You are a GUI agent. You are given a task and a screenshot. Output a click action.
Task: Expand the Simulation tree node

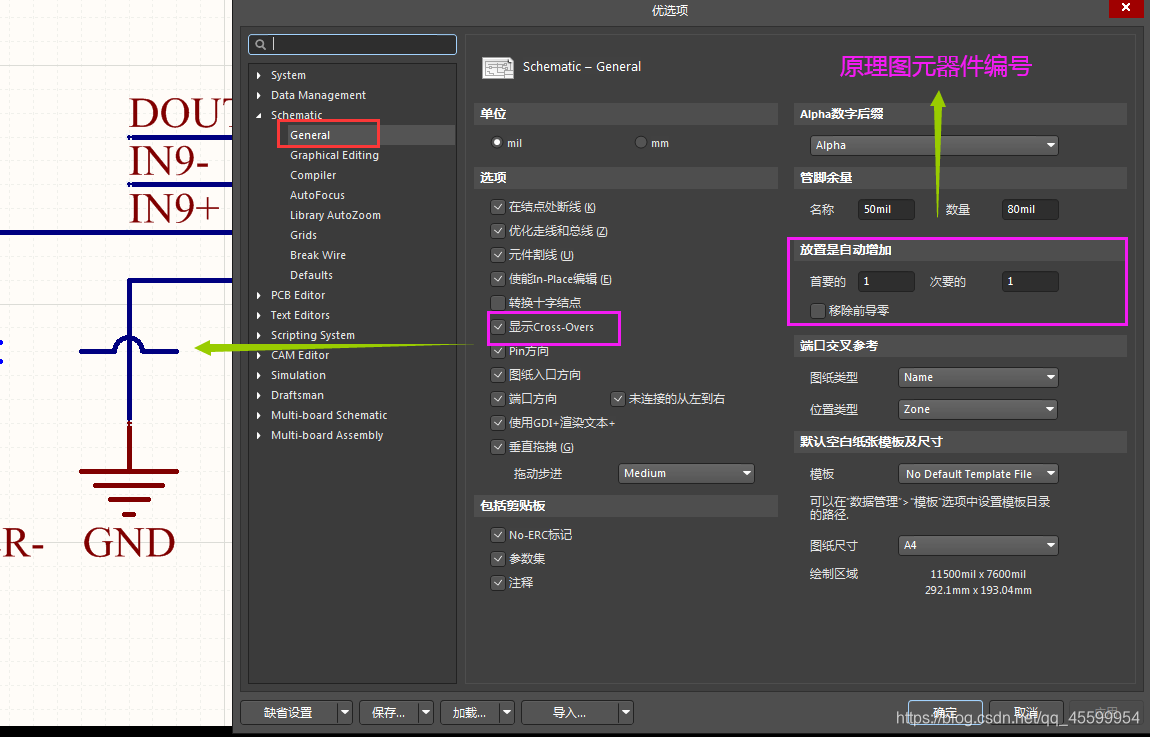tap(259, 375)
